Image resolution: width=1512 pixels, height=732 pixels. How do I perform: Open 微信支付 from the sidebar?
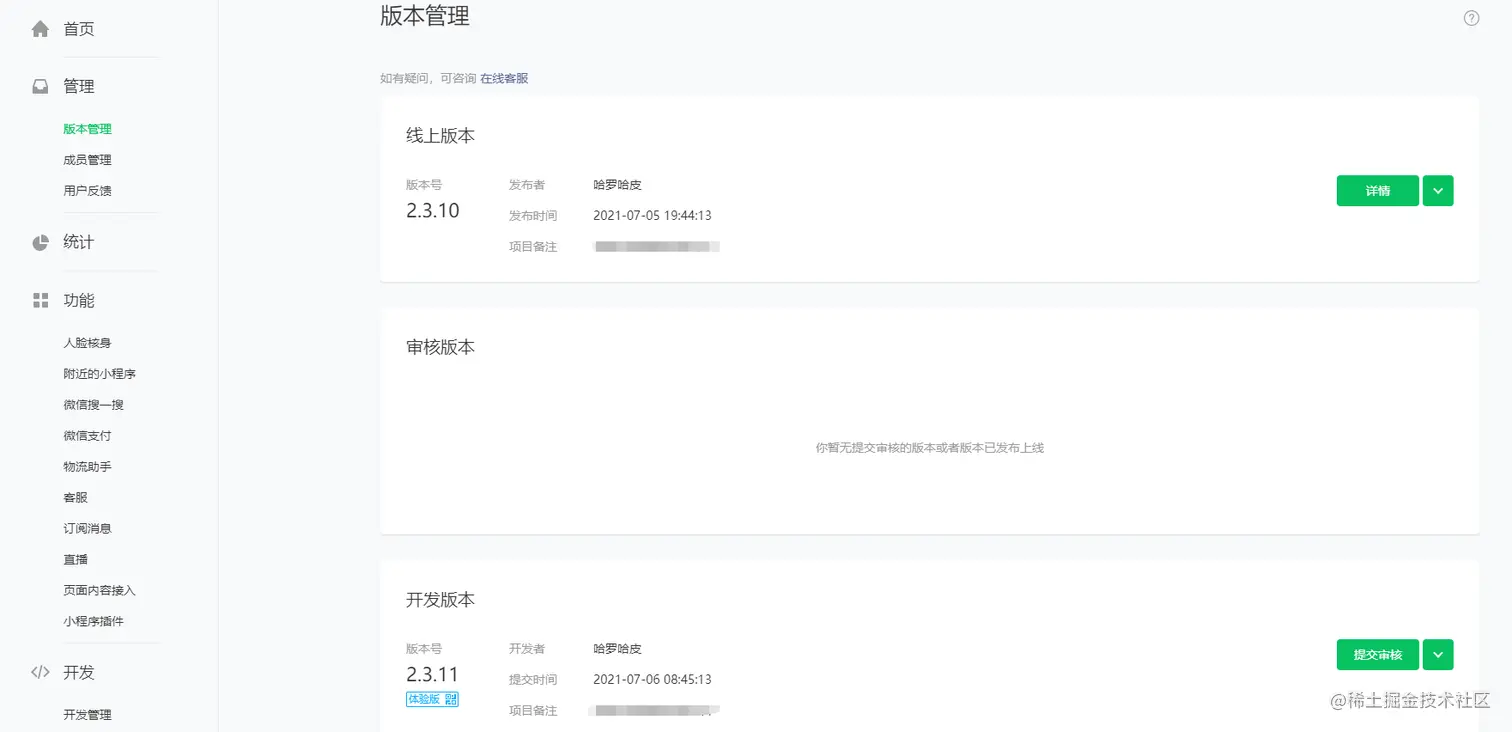[87, 435]
